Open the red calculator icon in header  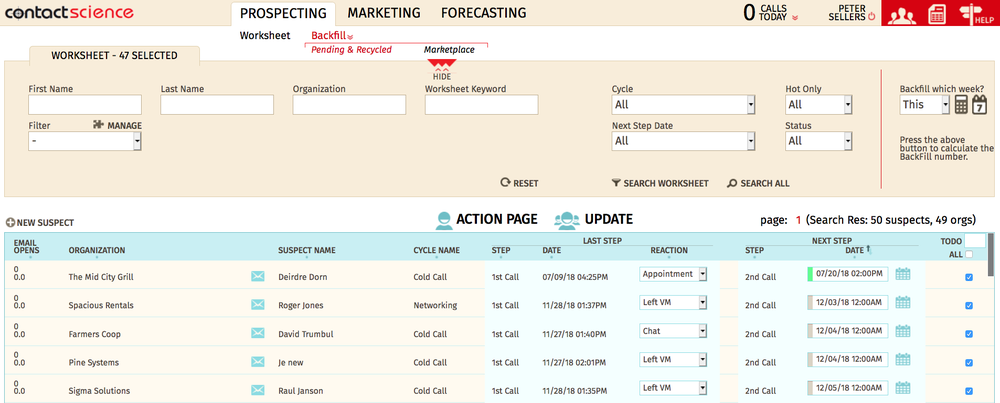(x=936, y=14)
